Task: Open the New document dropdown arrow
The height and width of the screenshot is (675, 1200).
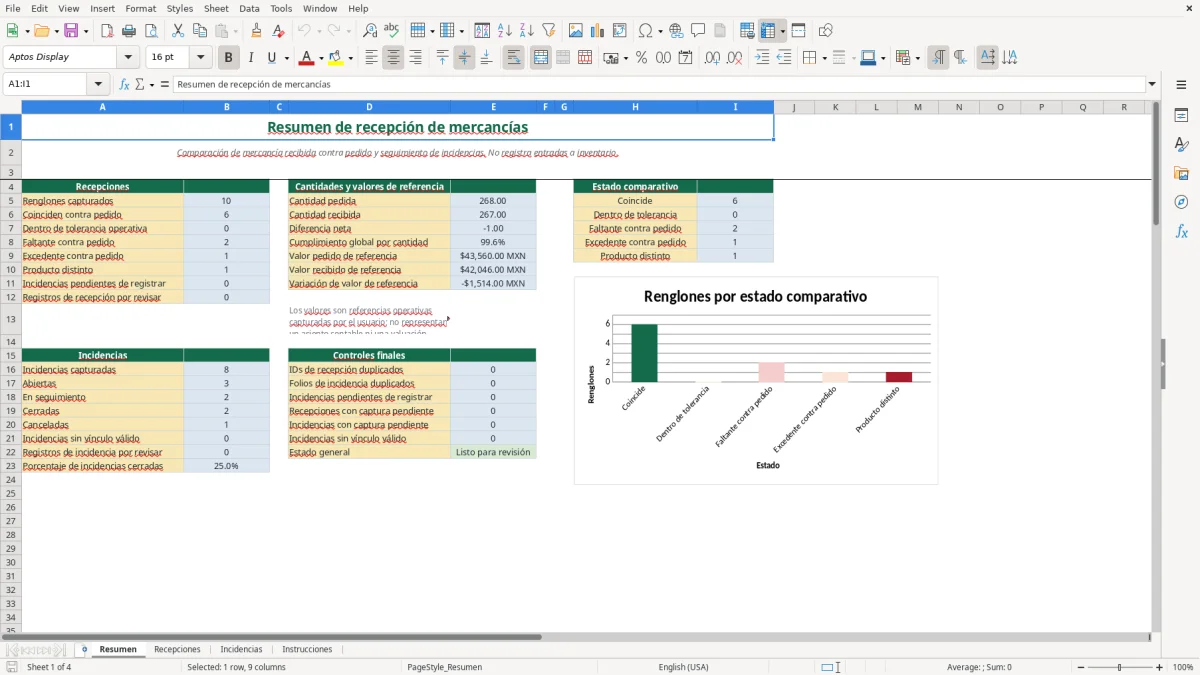Action: (25, 31)
